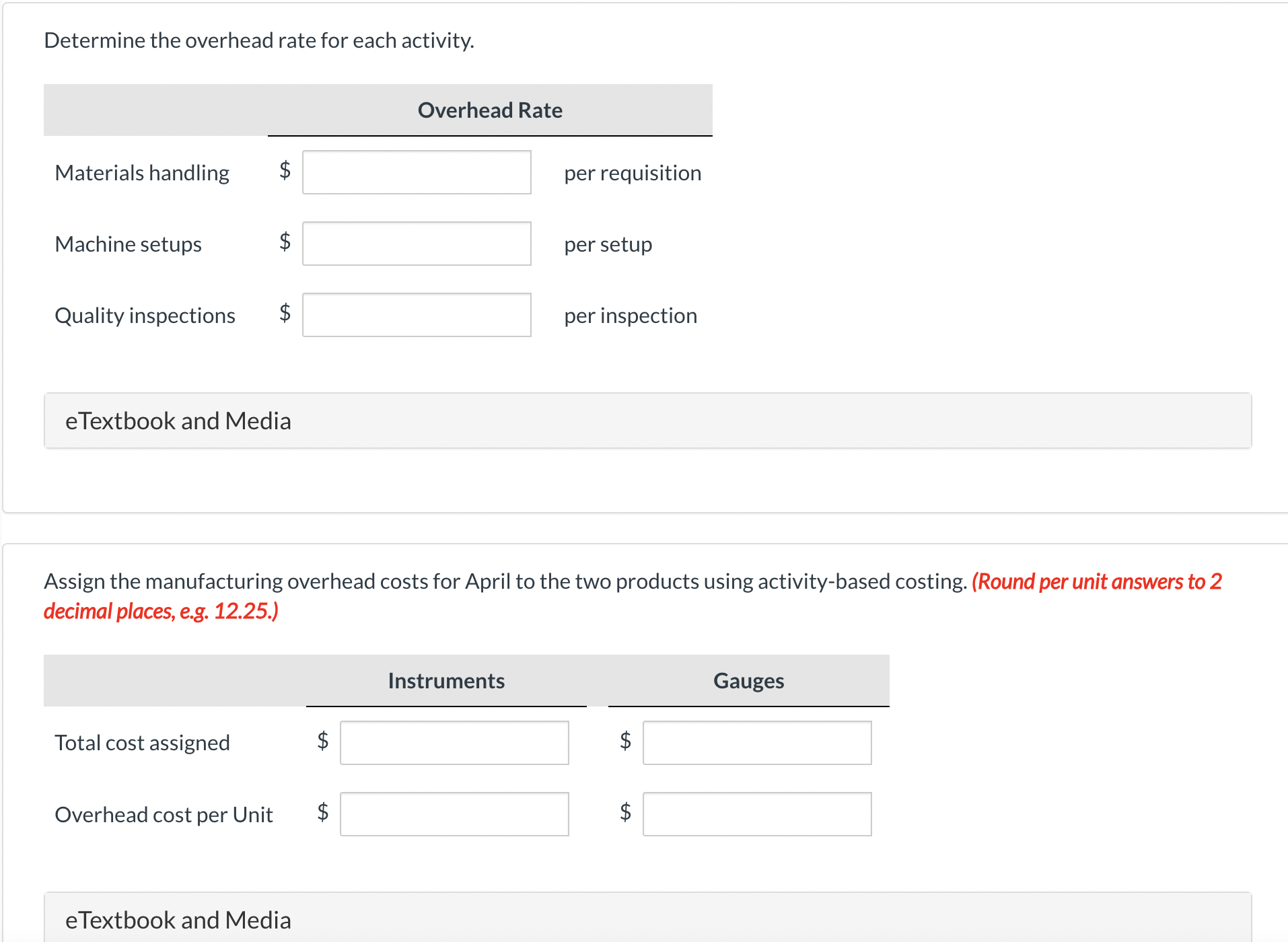The image size is (1288, 942).
Task: Click the Materials handling row label
Action: 142,173
